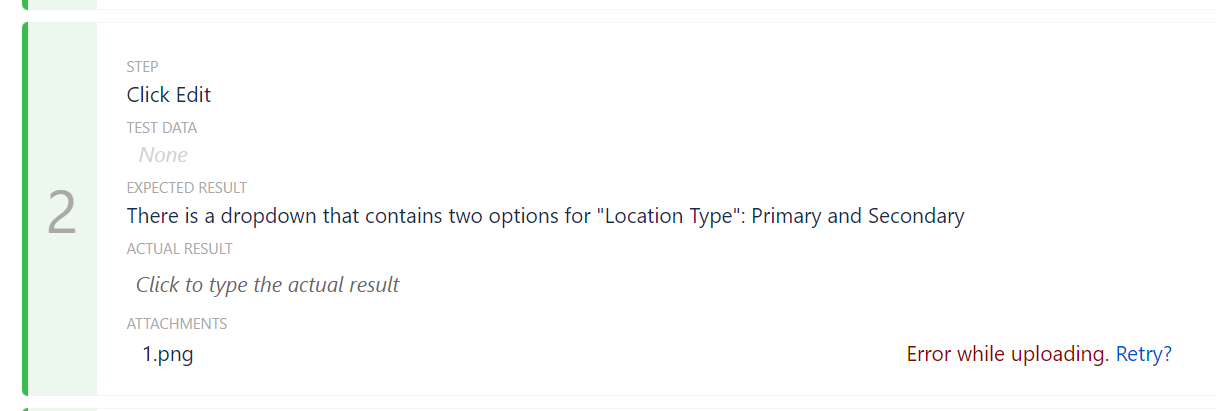Viewport: 1216px width, 411px height.
Task: Click the green status bar of the next step
Action: (x=26, y=409)
